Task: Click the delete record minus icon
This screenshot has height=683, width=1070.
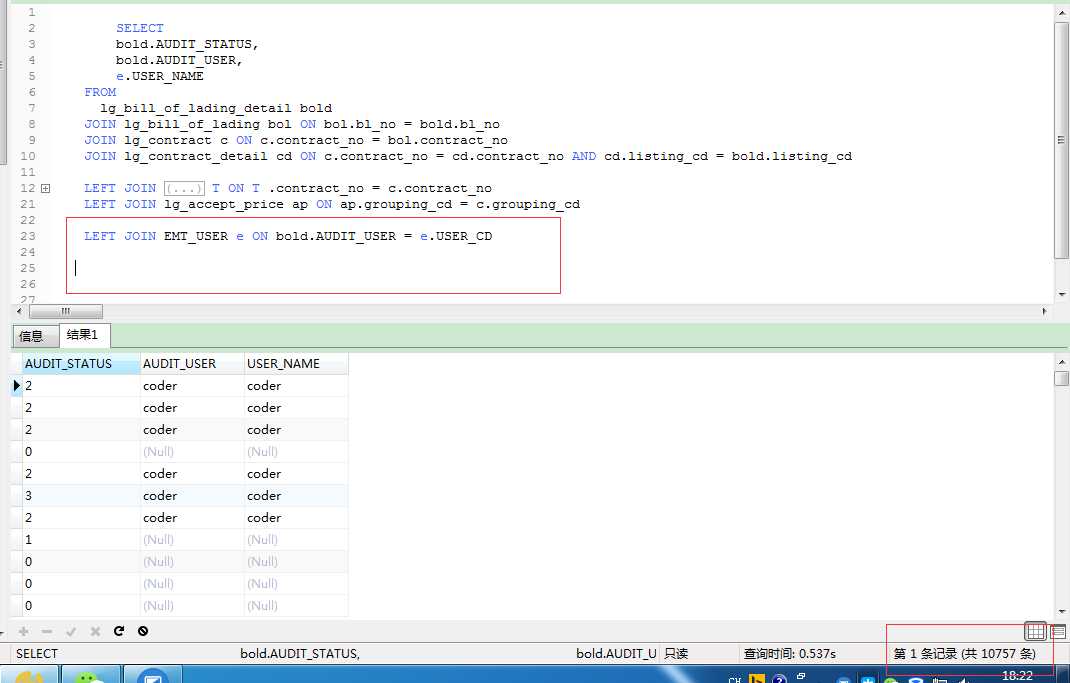Action: point(47,631)
